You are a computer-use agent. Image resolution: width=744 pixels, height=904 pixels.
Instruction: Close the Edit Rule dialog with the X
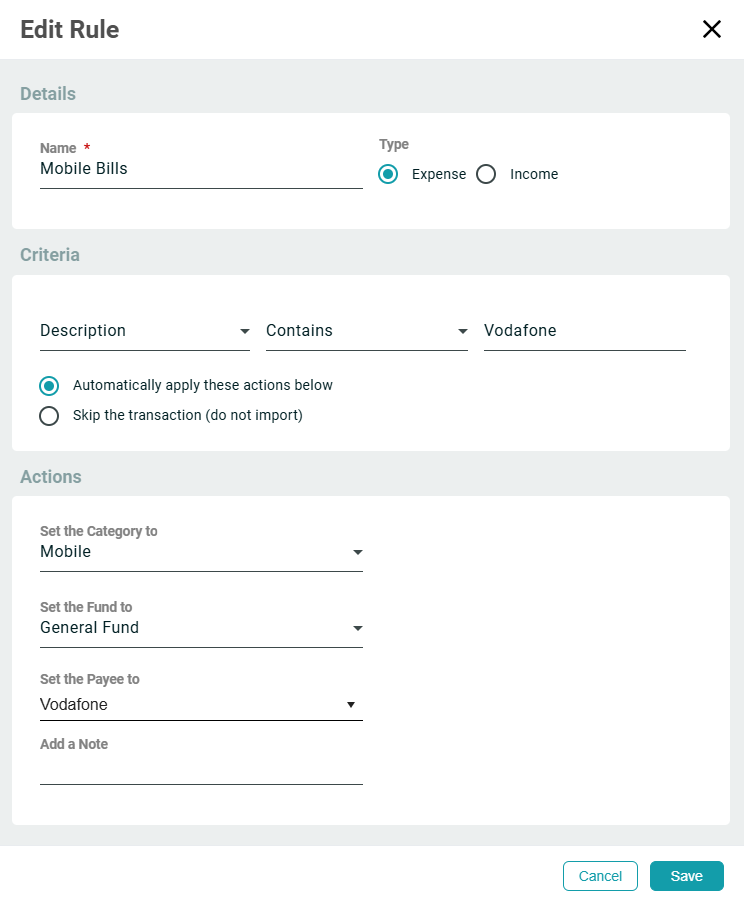pos(711,29)
